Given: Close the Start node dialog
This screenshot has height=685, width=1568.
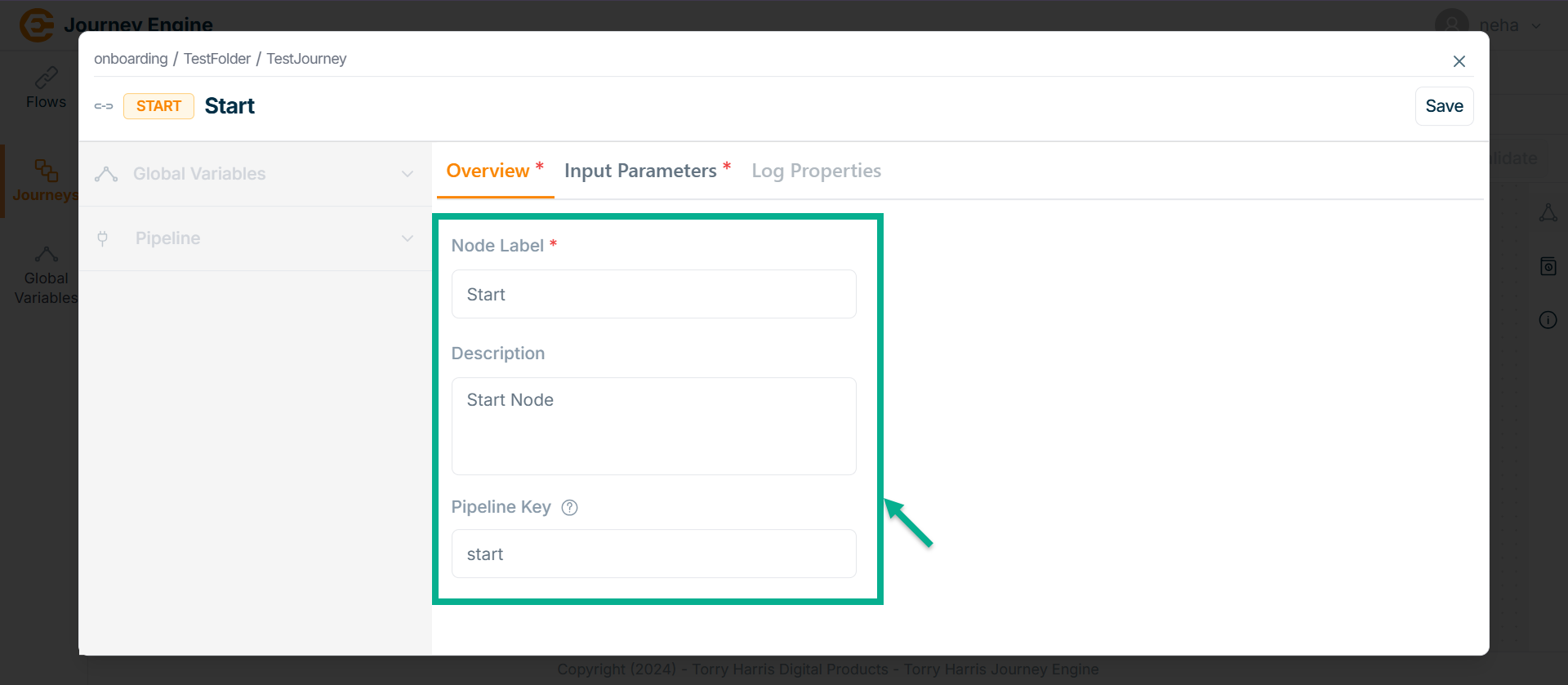Looking at the screenshot, I should [x=1459, y=61].
